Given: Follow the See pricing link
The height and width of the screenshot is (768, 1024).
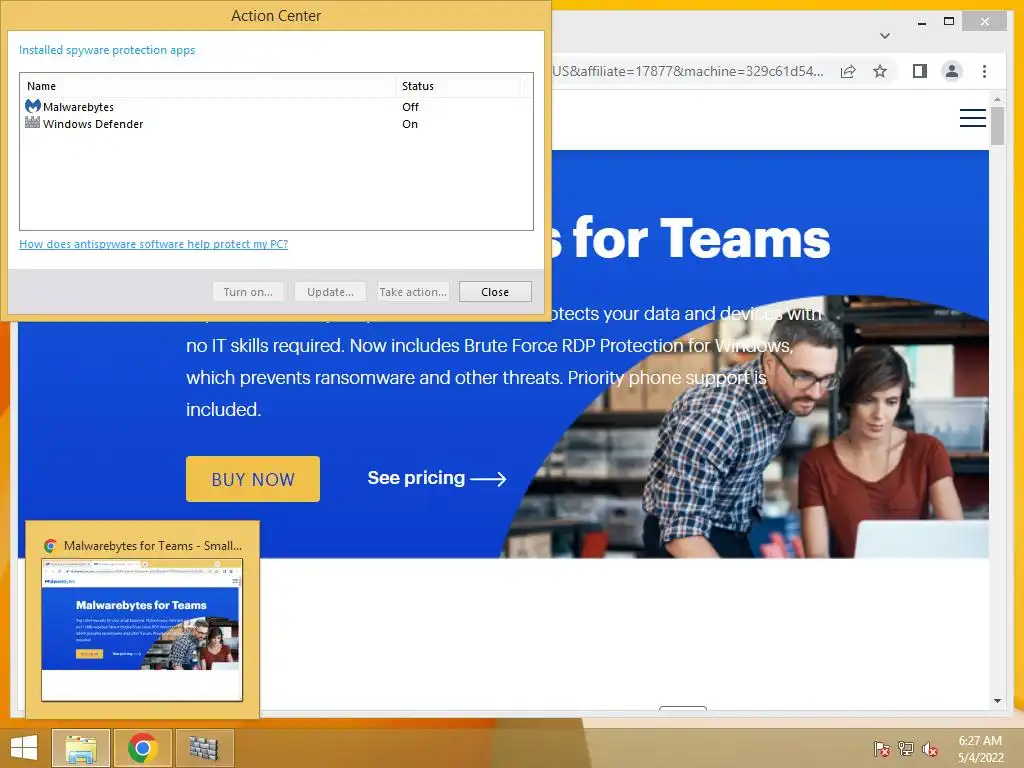Looking at the screenshot, I should (x=436, y=478).
